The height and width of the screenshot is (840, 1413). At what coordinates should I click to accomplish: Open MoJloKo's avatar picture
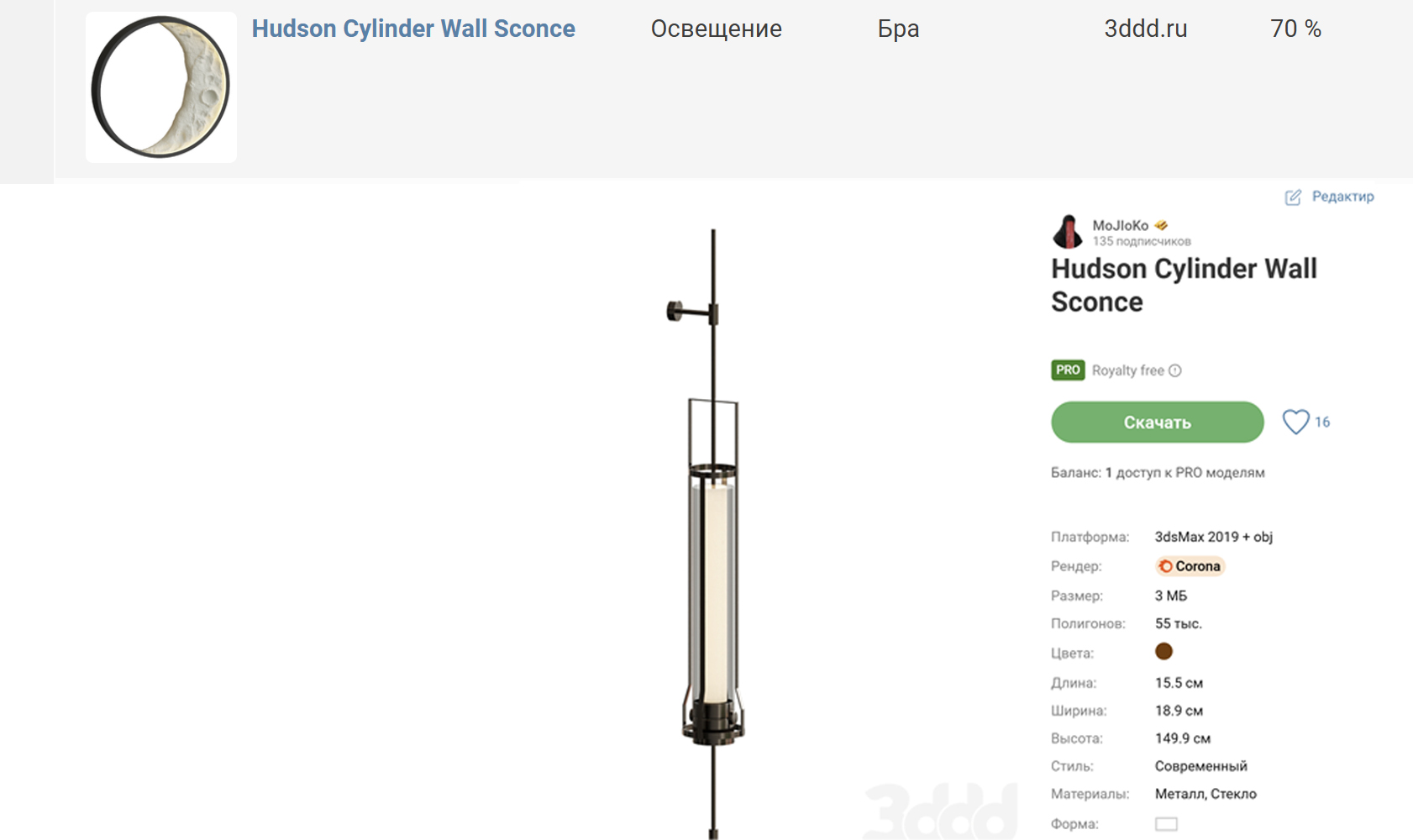[x=1068, y=232]
